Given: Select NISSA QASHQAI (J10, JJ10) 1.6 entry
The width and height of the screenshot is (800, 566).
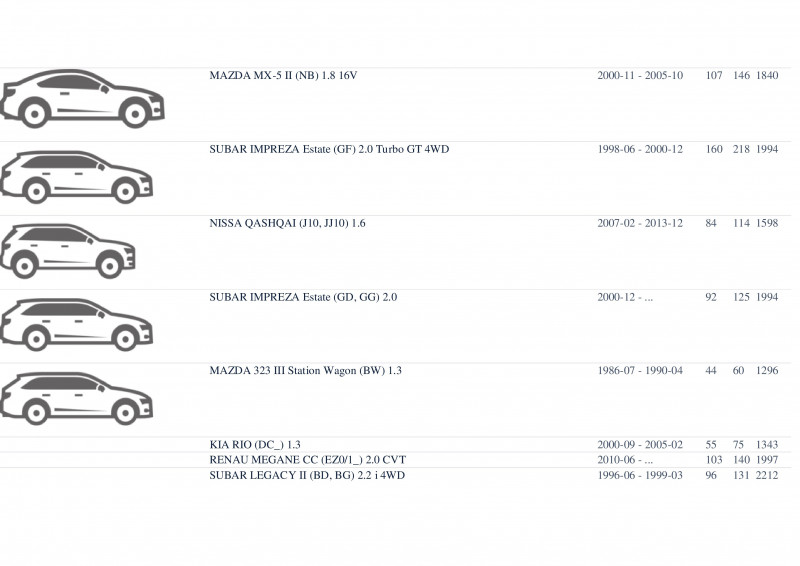Looking at the screenshot, I should pyautogui.click(x=287, y=223).
